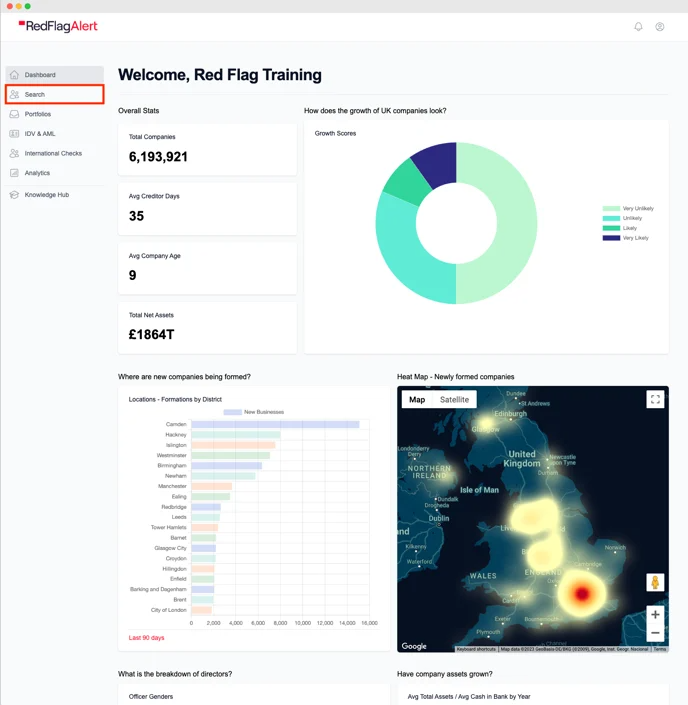Click Avg Total Assets / Avg Cash title
Screen dimensions: 688x705
click(x=469, y=696)
